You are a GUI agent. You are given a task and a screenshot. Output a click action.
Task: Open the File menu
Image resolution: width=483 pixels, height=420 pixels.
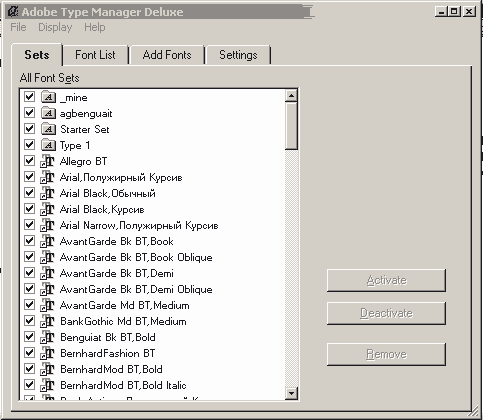(18, 27)
